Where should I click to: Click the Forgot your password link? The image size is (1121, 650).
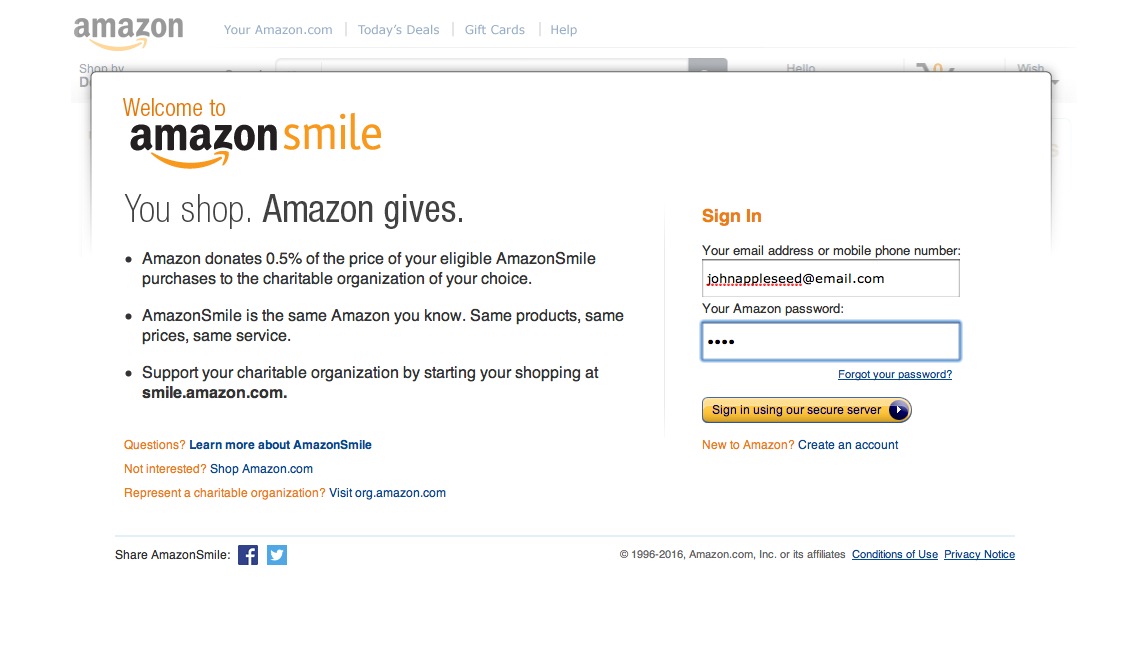coord(895,374)
